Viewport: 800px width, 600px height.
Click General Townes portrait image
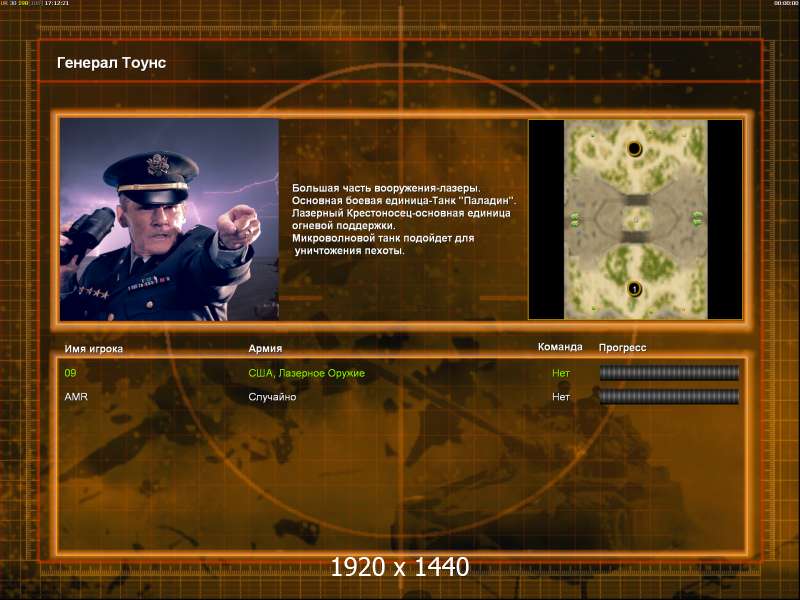[x=169, y=219]
